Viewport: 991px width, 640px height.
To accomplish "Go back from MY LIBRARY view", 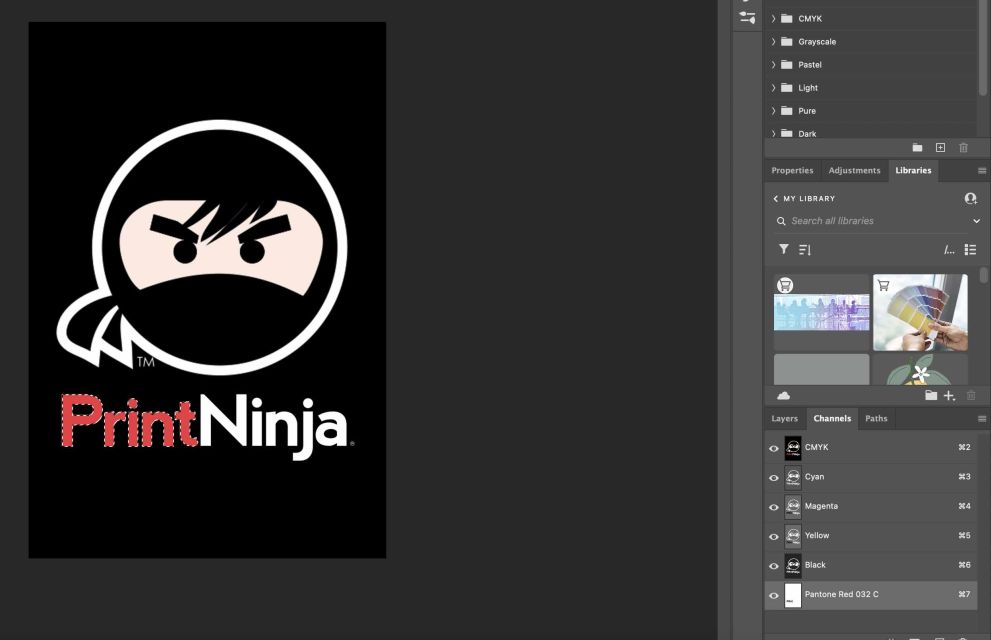I will 776,198.
